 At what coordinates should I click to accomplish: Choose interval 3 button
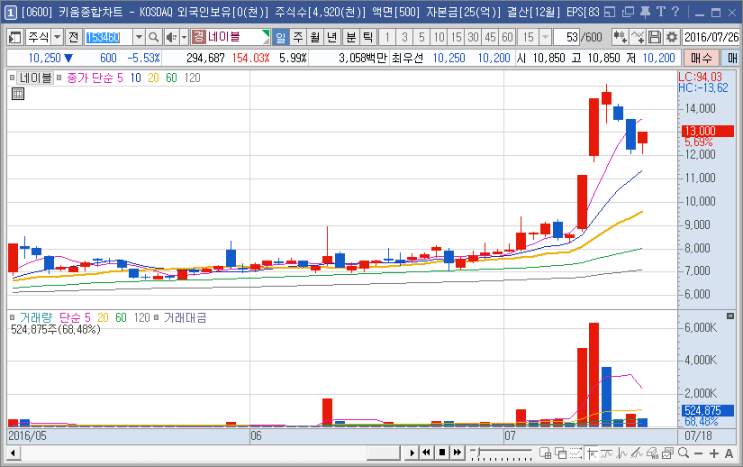pyautogui.click(x=404, y=37)
